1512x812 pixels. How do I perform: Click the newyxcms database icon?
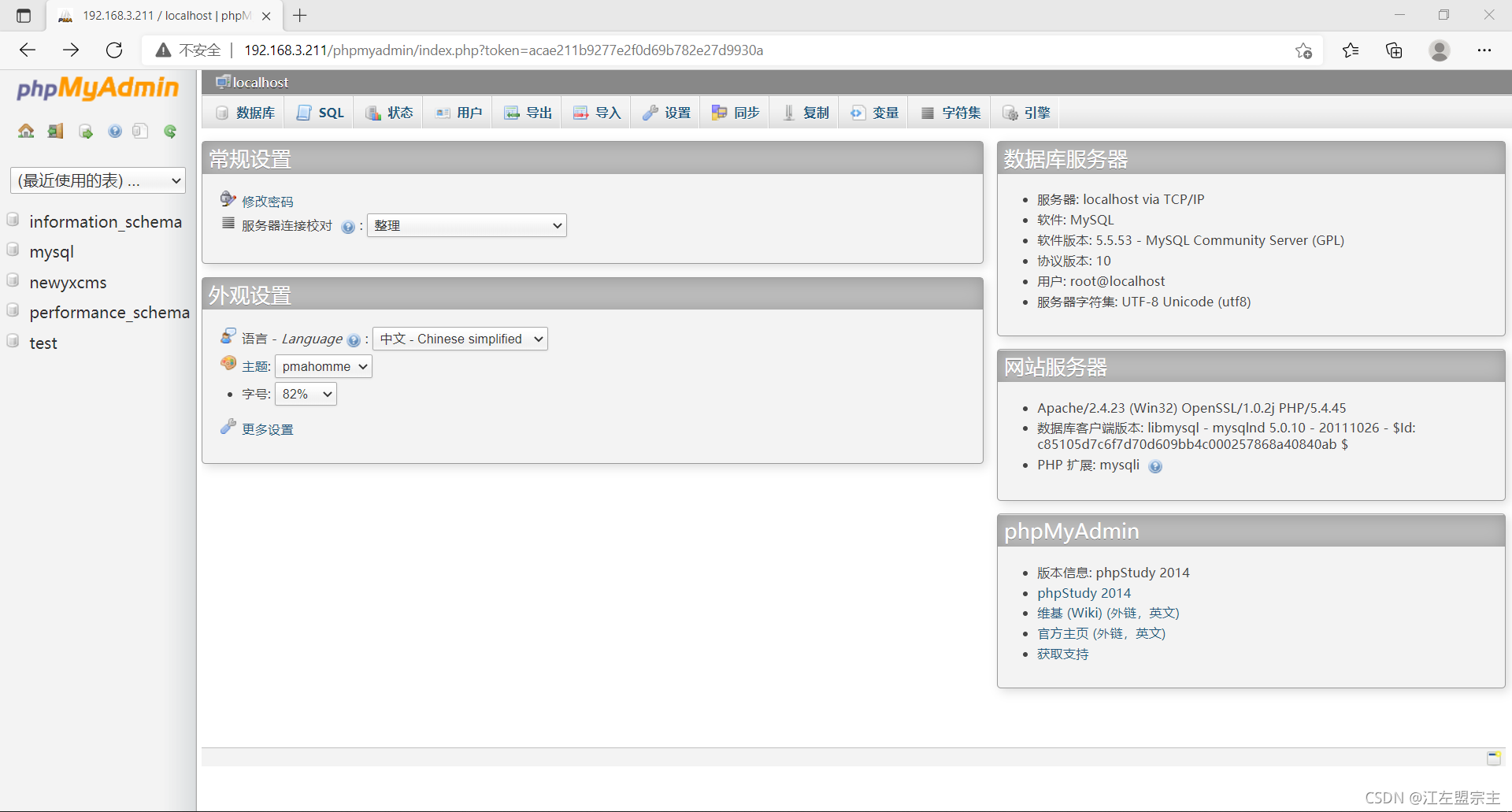13,280
